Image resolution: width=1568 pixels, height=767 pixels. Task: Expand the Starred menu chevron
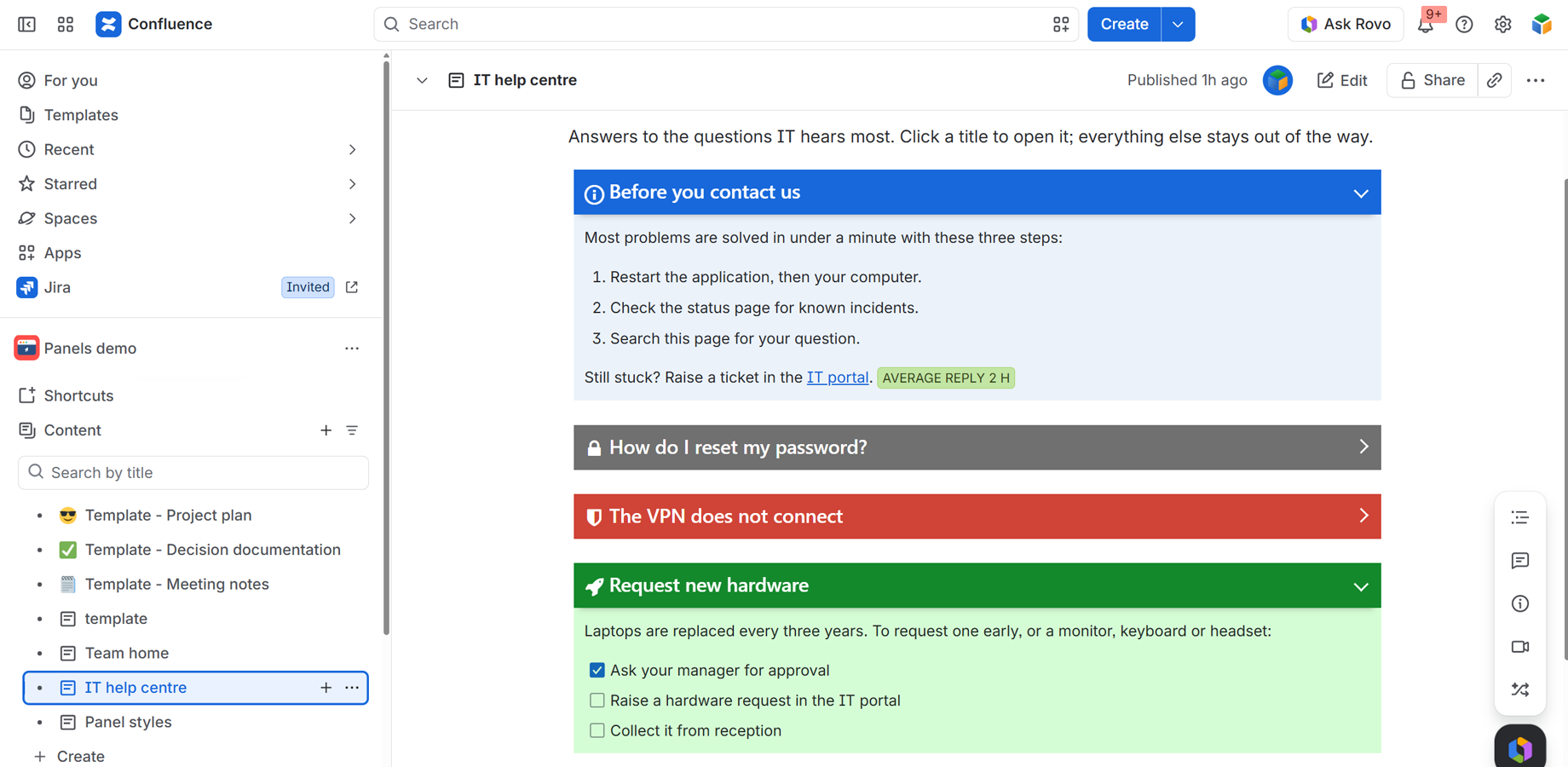click(352, 184)
